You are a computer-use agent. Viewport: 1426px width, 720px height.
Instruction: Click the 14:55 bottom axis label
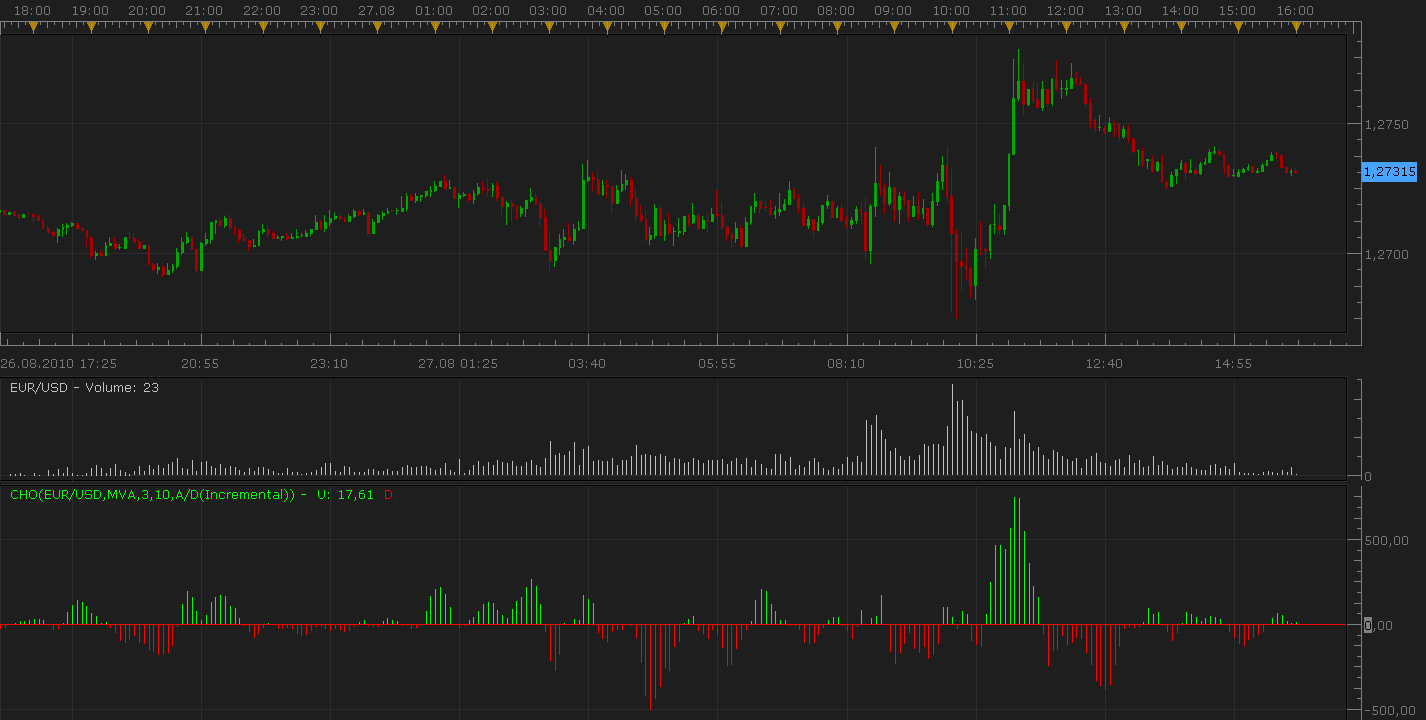pos(1233,364)
